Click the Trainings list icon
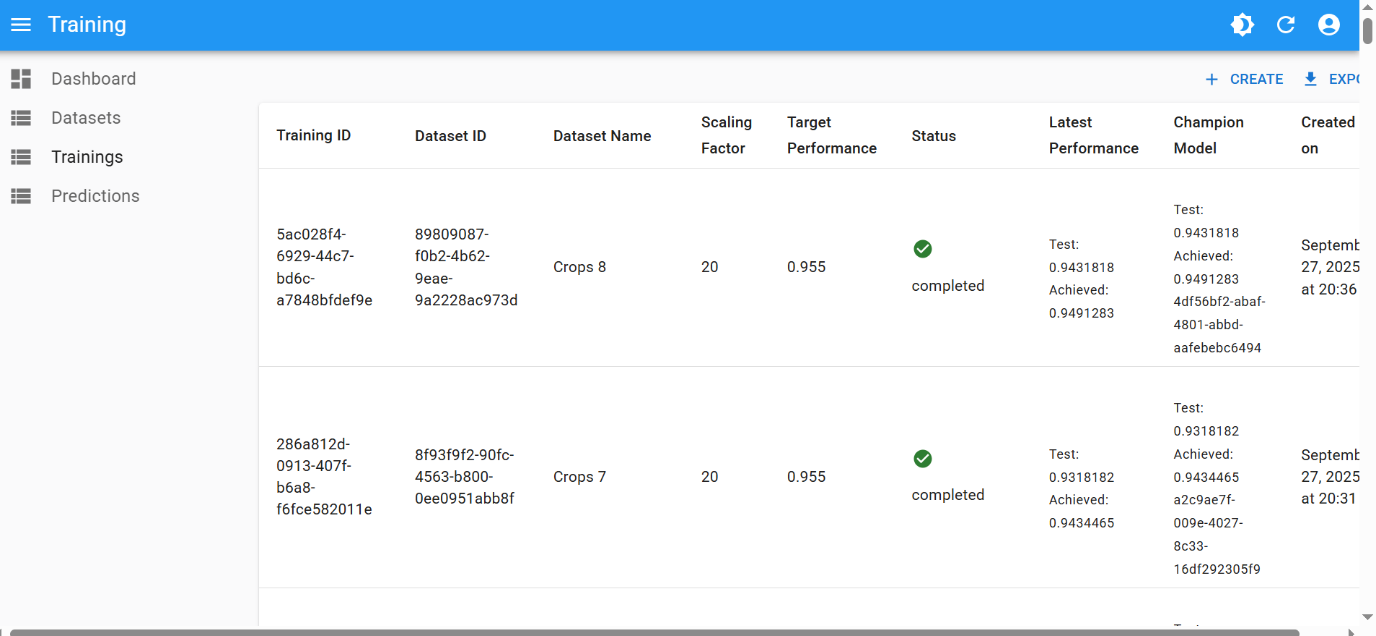 point(21,157)
